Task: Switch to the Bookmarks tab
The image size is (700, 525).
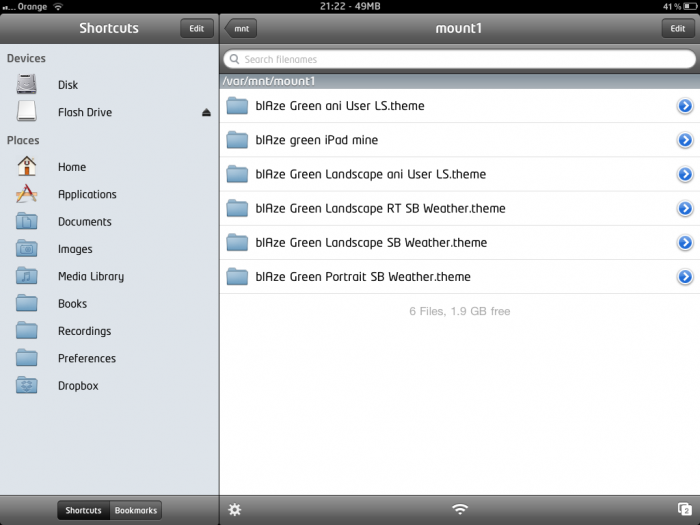Action: tap(136, 510)
